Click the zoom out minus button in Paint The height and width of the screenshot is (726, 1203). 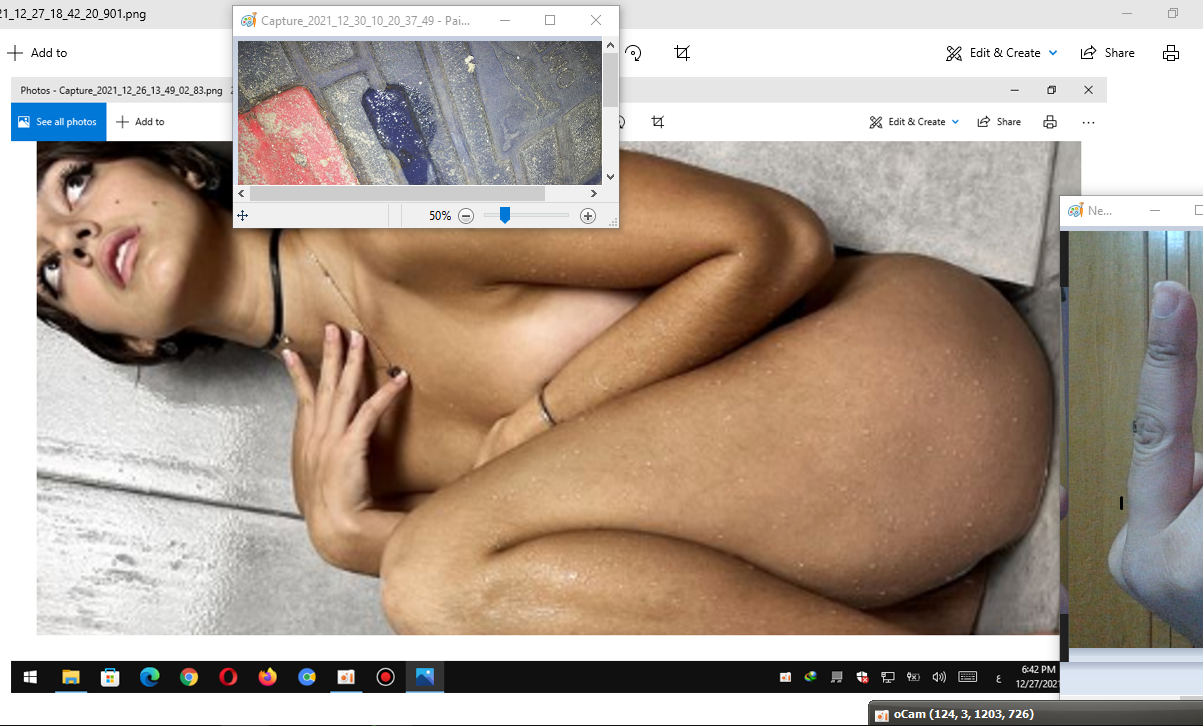click(x=466, y=216)
